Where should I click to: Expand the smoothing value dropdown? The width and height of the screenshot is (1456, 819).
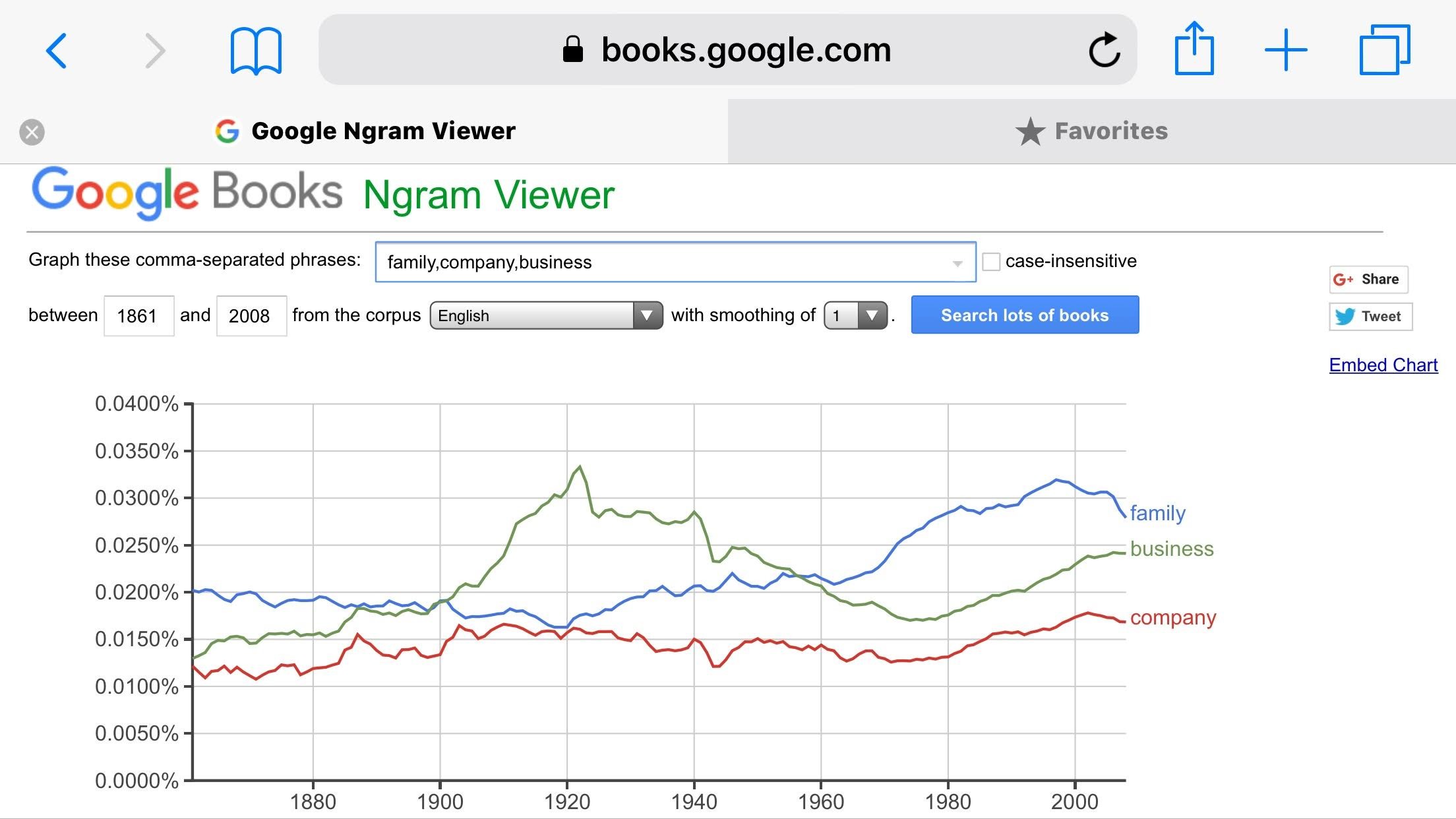[855, 316]
